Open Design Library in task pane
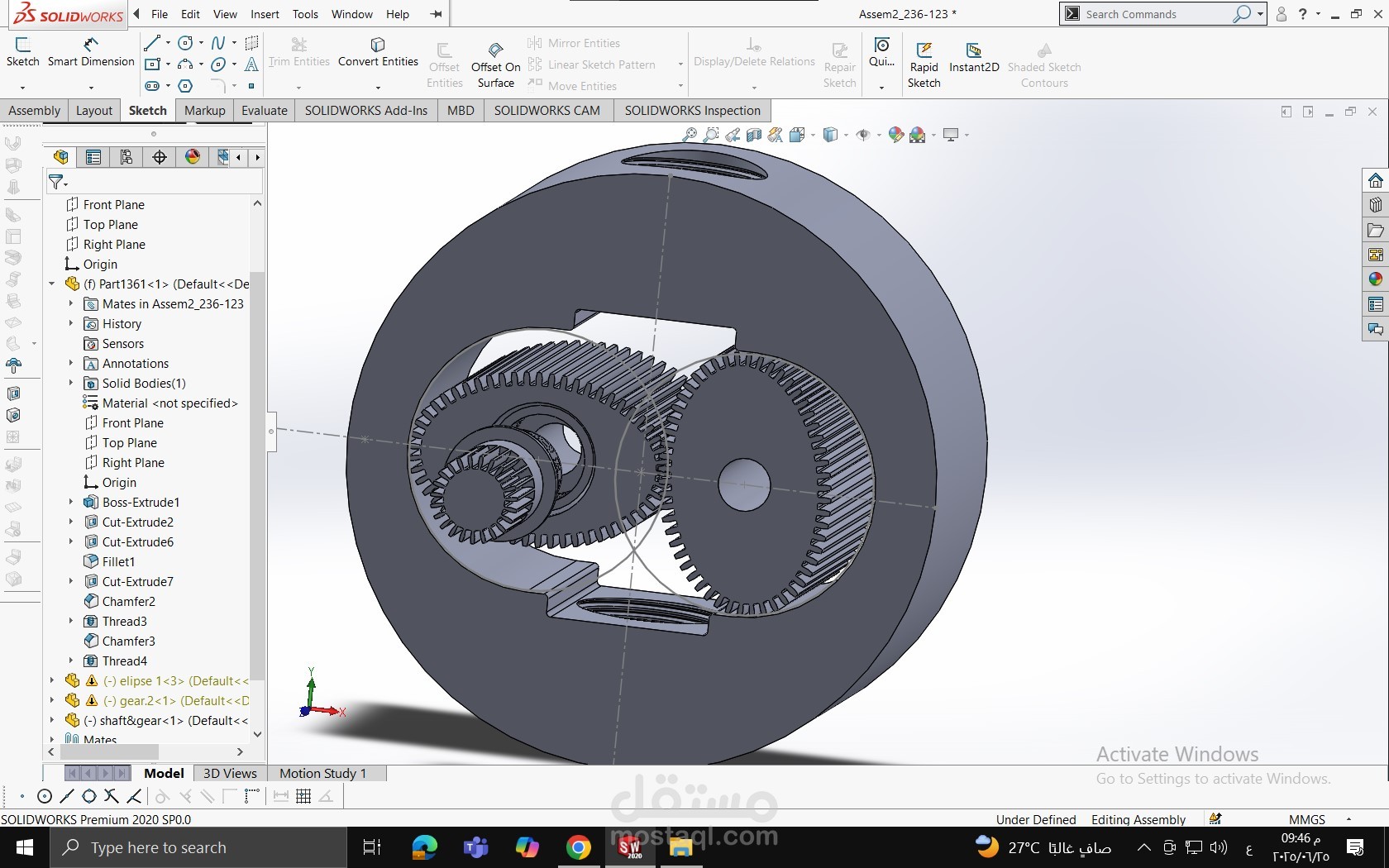This screenshot has height=868, width=1389. tap(1376, 205)
